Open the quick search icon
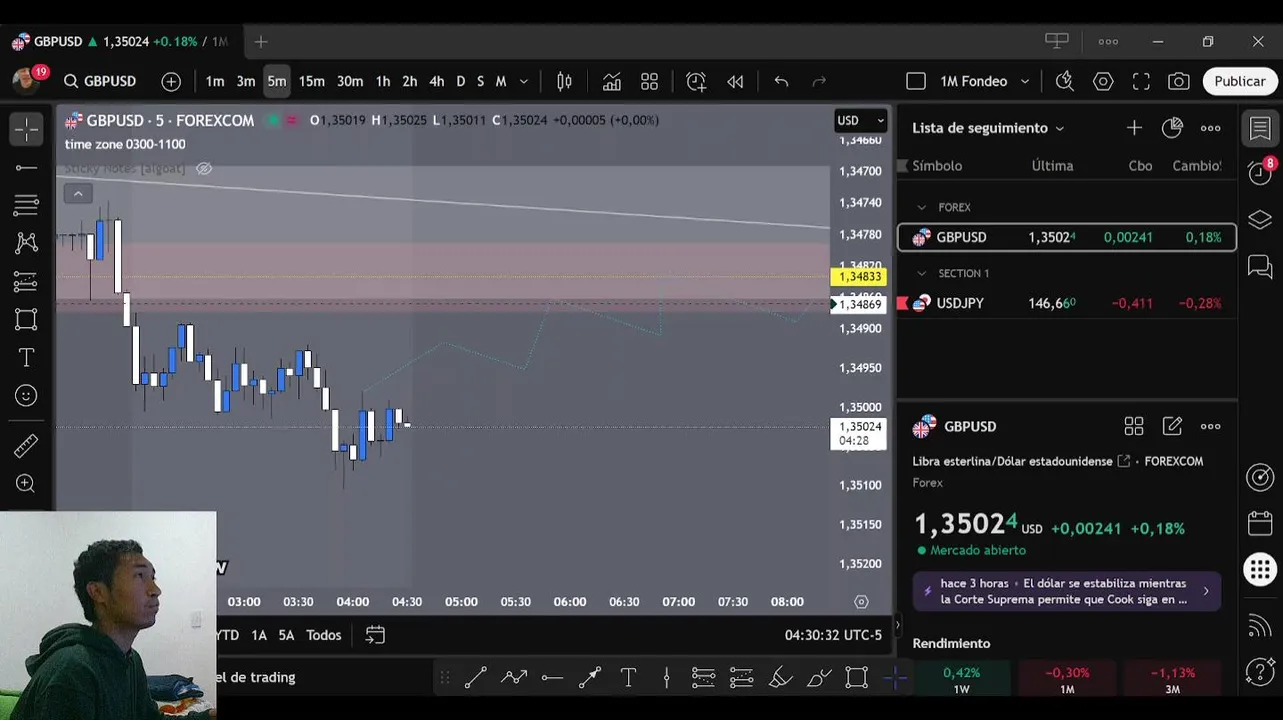The image size is (1283, 720). click(1064, 81)
